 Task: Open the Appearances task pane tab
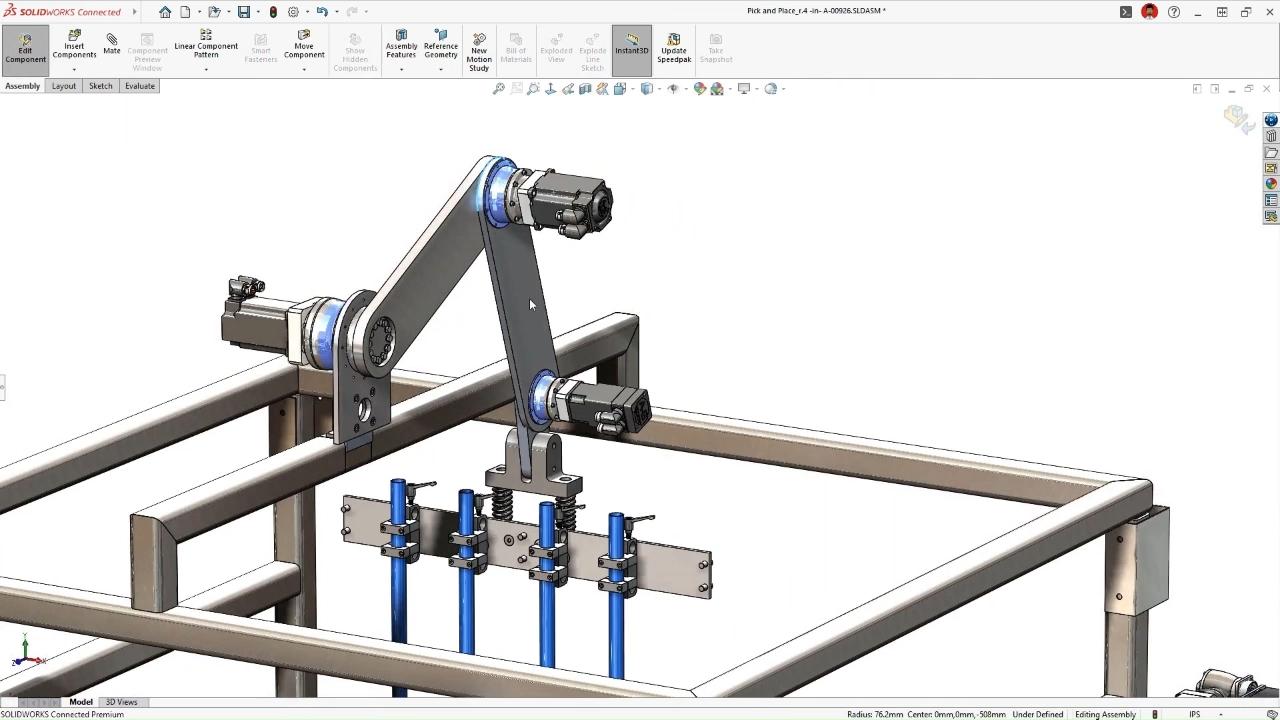1271,184
